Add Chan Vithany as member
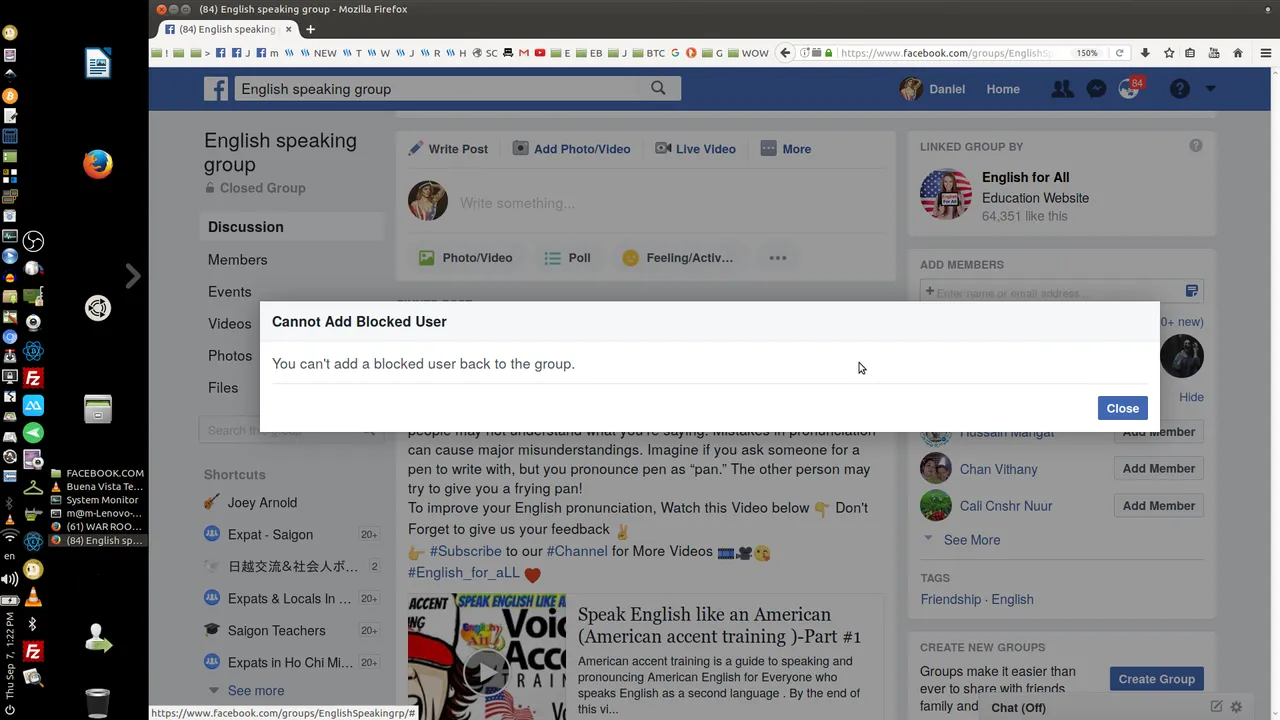This screenshot has width=1280, height=720. tap(1158, 469)
